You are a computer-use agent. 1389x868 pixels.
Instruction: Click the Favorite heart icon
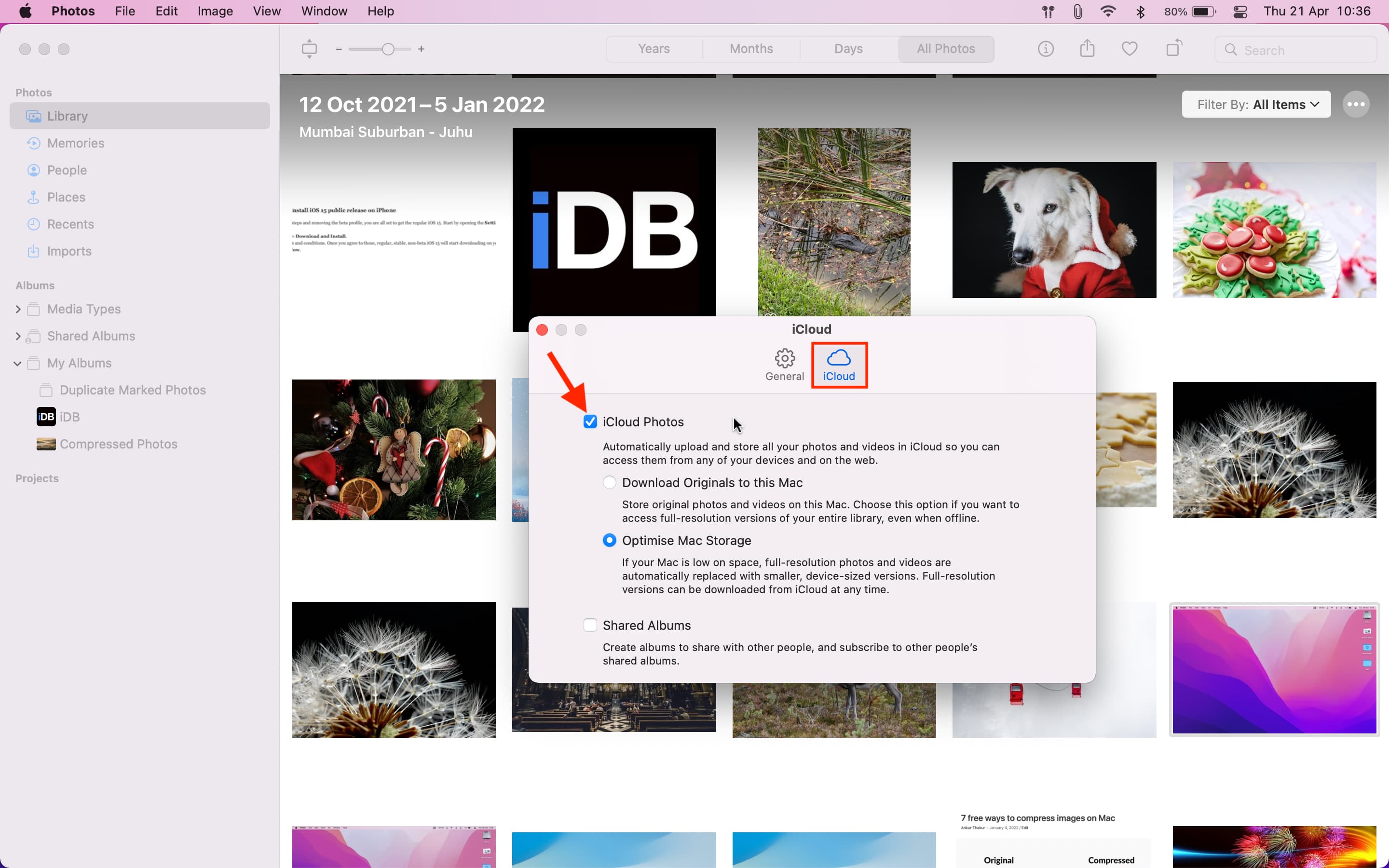[1129, 49]
